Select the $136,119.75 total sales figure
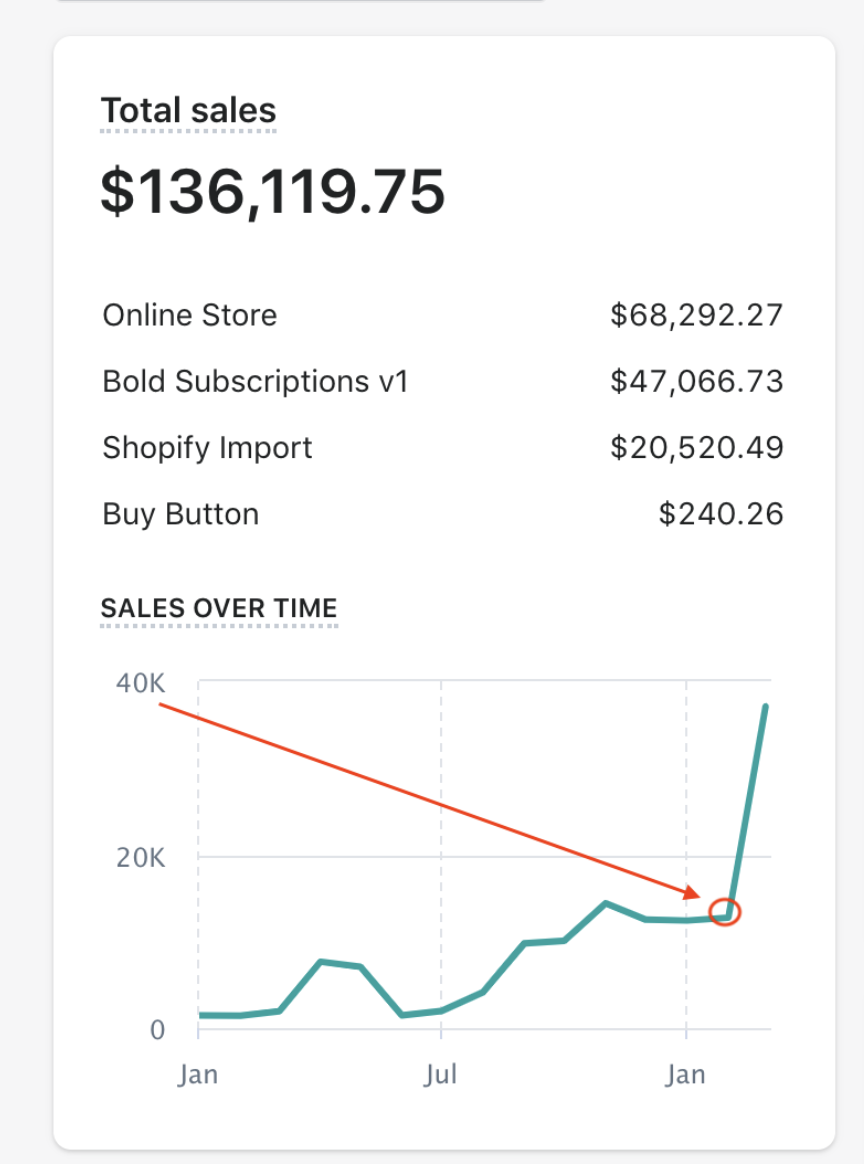Viewport: 864px width, 1166px height. [x=271, y=192]
